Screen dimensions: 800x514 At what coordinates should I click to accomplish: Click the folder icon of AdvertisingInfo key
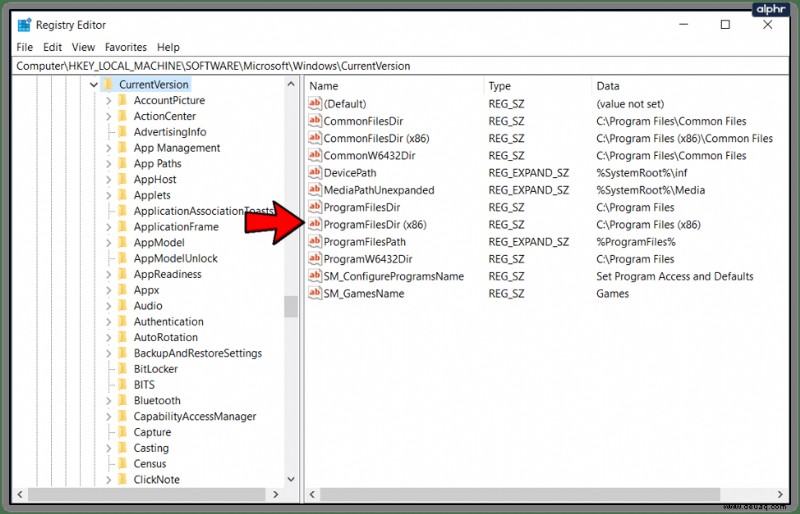(122, 132)
